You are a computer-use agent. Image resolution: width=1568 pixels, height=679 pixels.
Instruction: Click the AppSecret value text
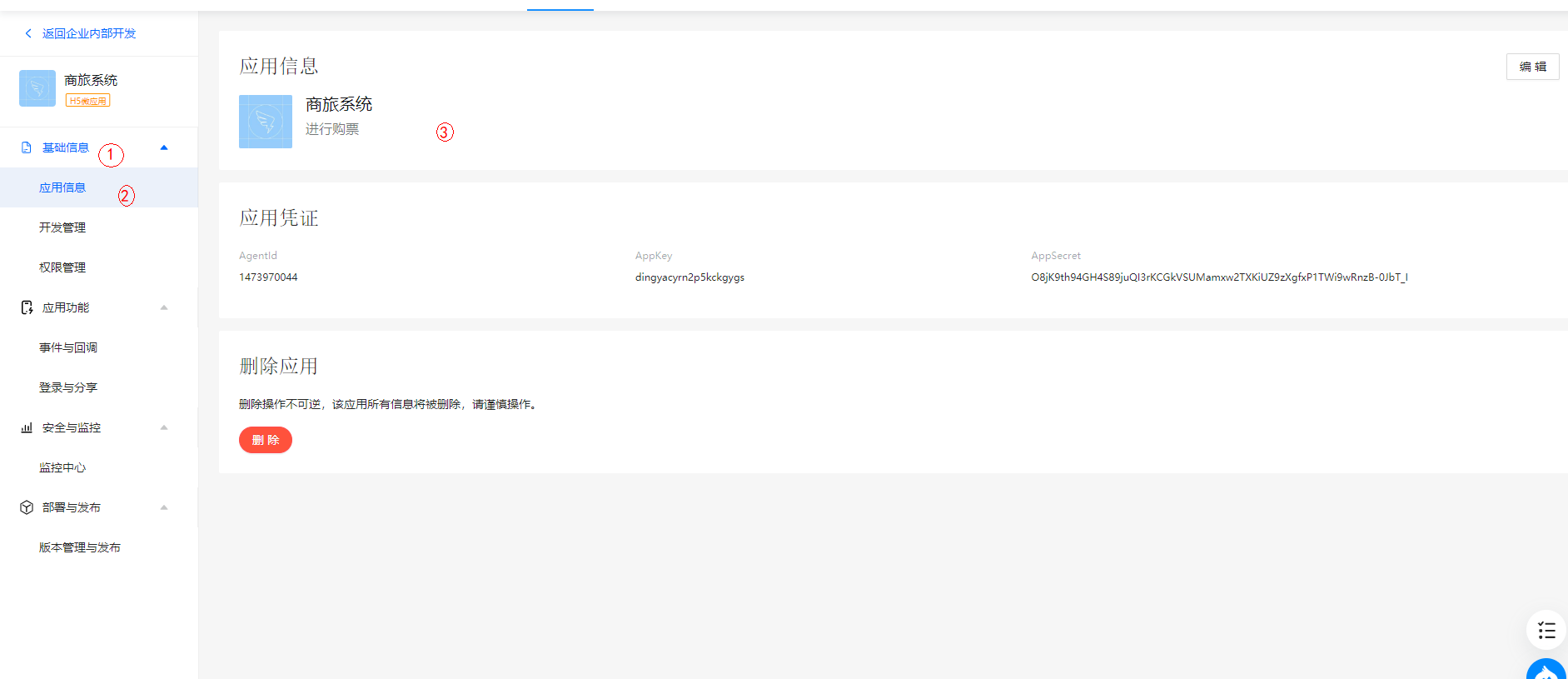(1218, 277)
